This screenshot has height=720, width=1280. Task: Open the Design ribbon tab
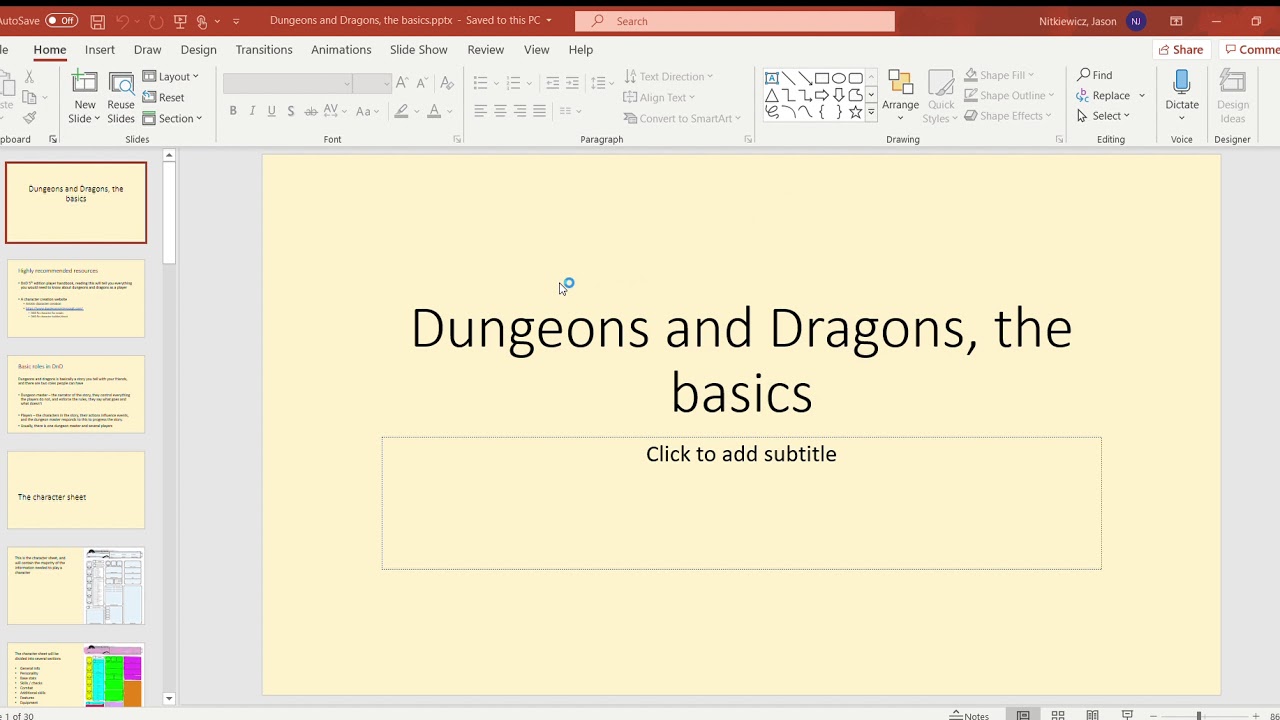click(x=198, y=49)
